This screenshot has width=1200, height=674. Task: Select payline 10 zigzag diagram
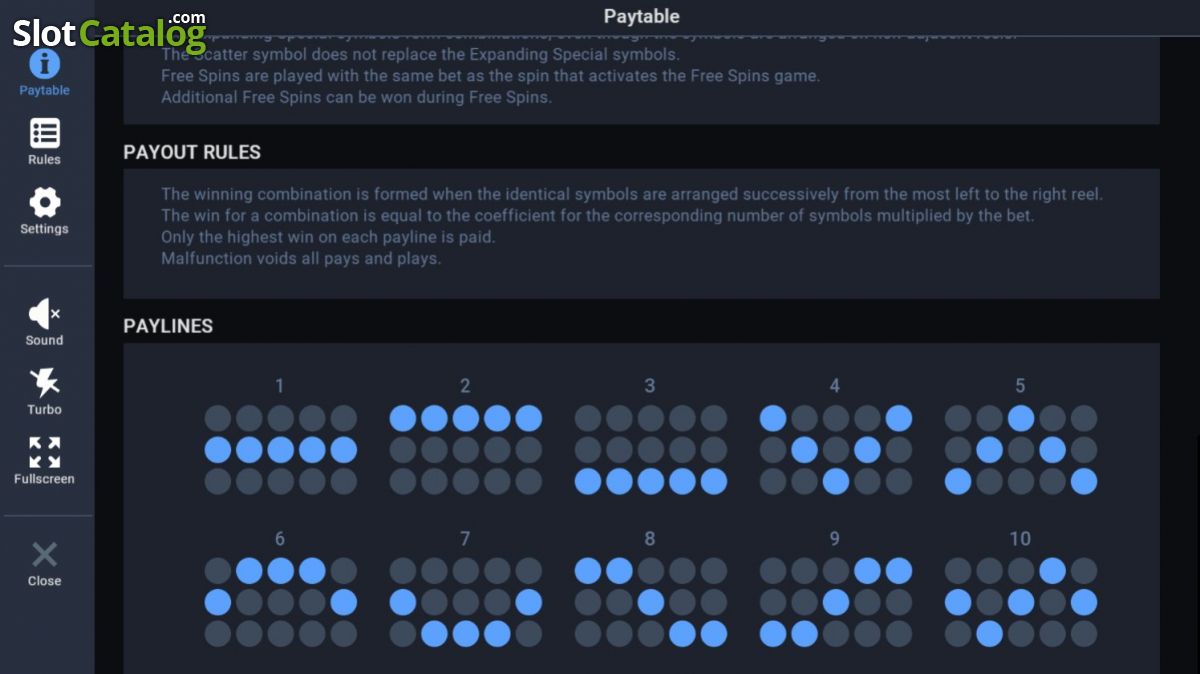pos(1020,603)
